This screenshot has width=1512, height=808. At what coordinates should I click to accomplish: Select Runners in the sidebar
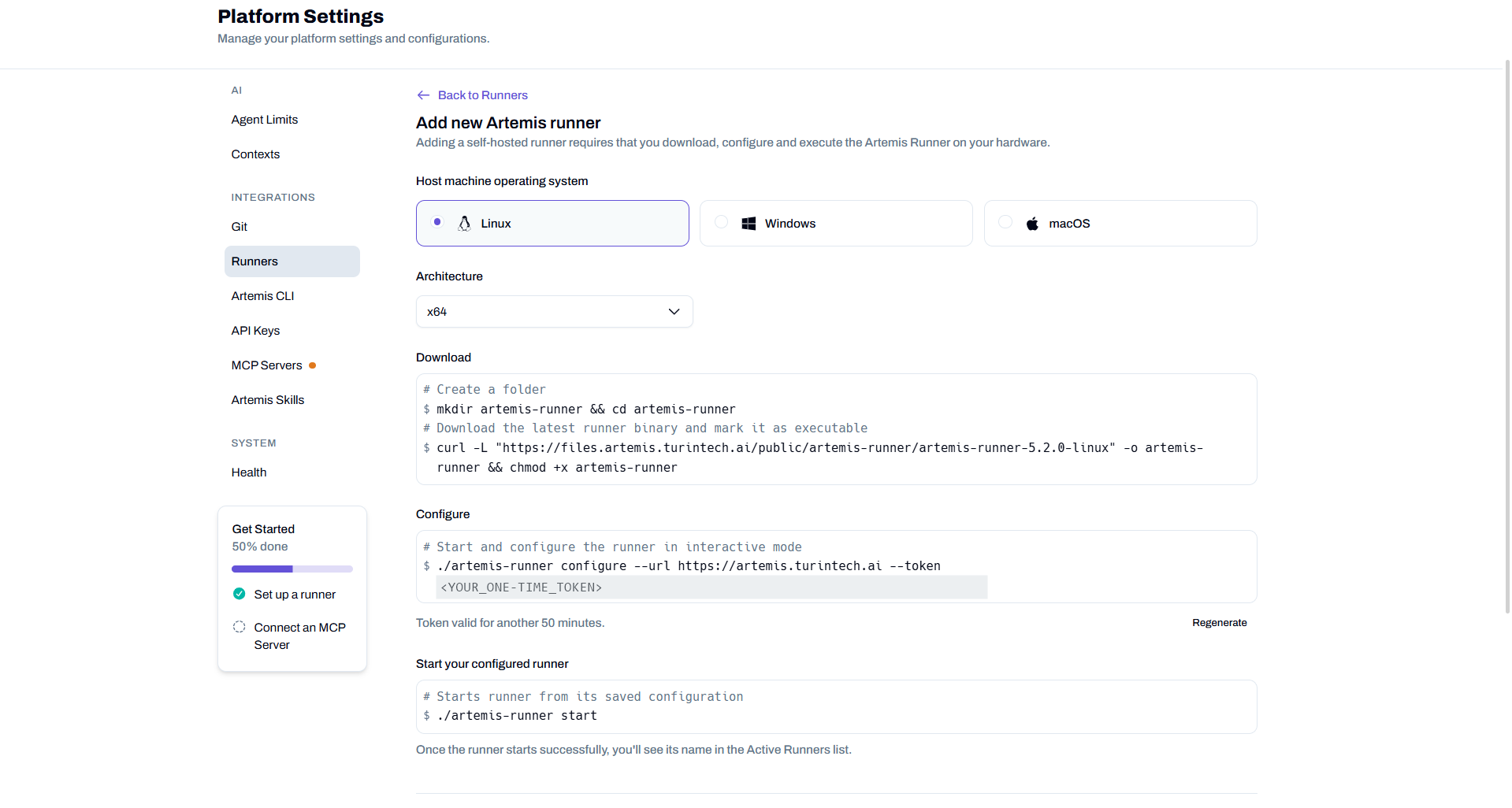292,261
